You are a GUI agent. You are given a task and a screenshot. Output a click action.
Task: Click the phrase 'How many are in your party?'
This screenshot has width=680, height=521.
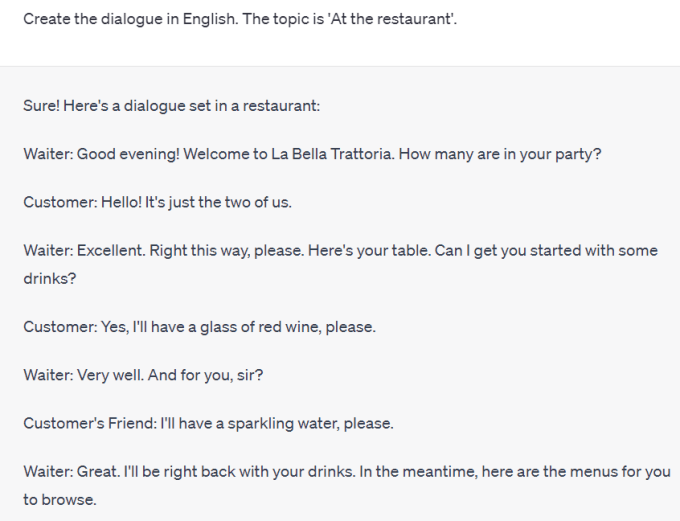click(500, 154)
